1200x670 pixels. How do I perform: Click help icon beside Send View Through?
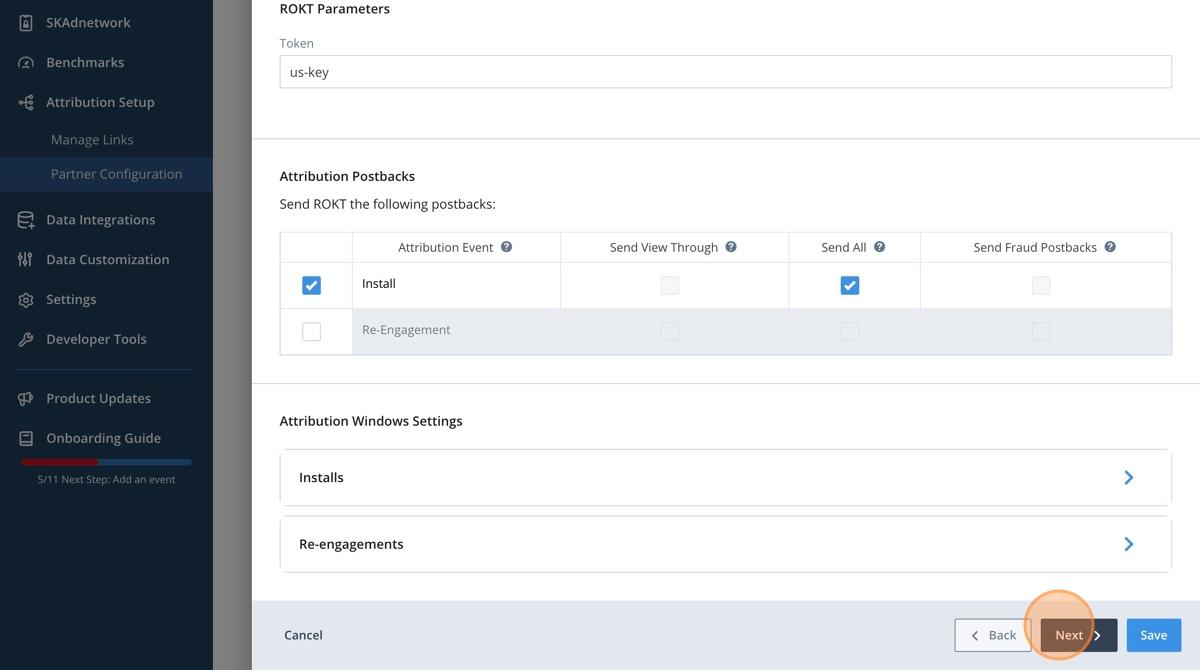731,247
